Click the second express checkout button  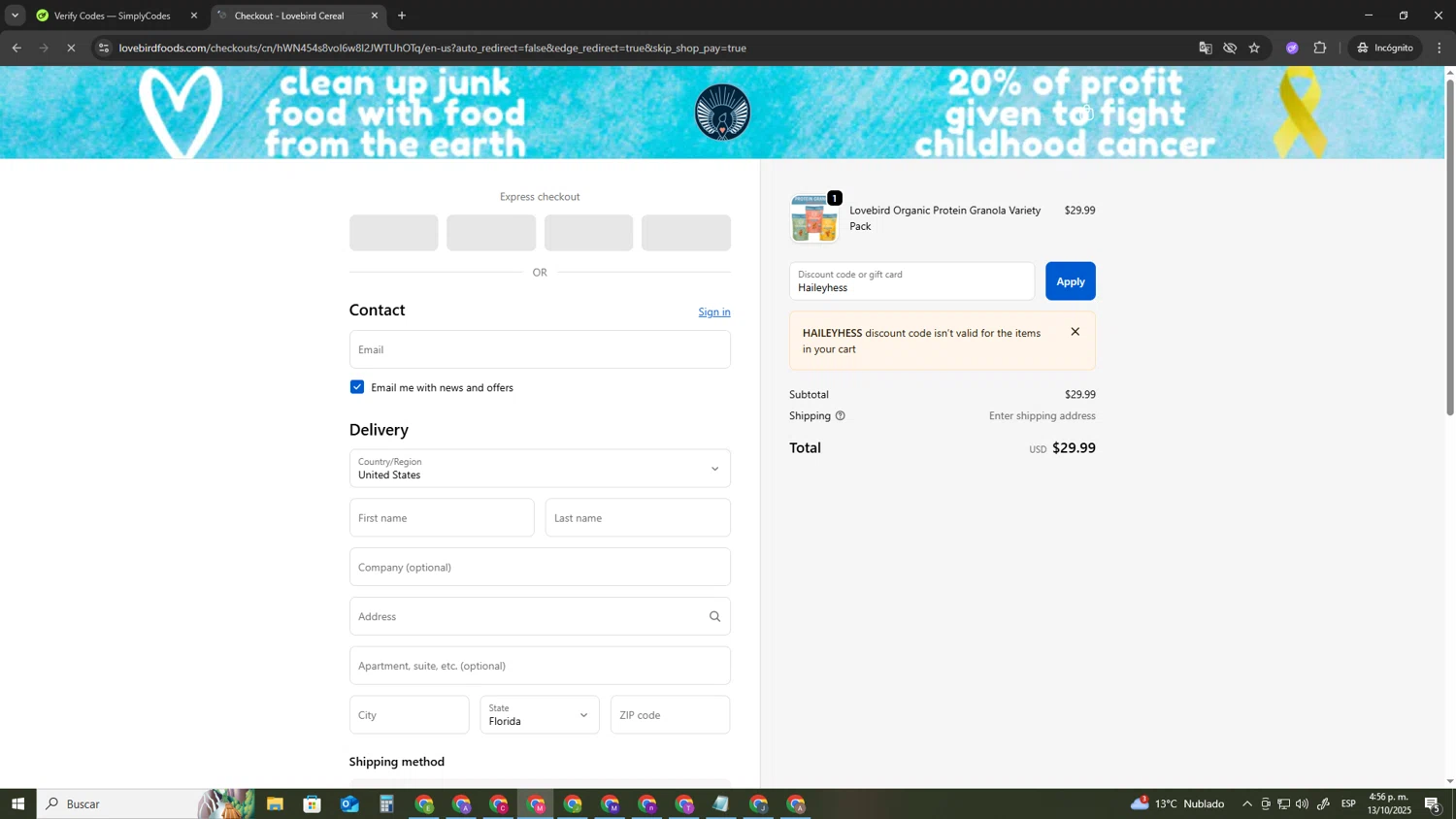coord(491,233)
